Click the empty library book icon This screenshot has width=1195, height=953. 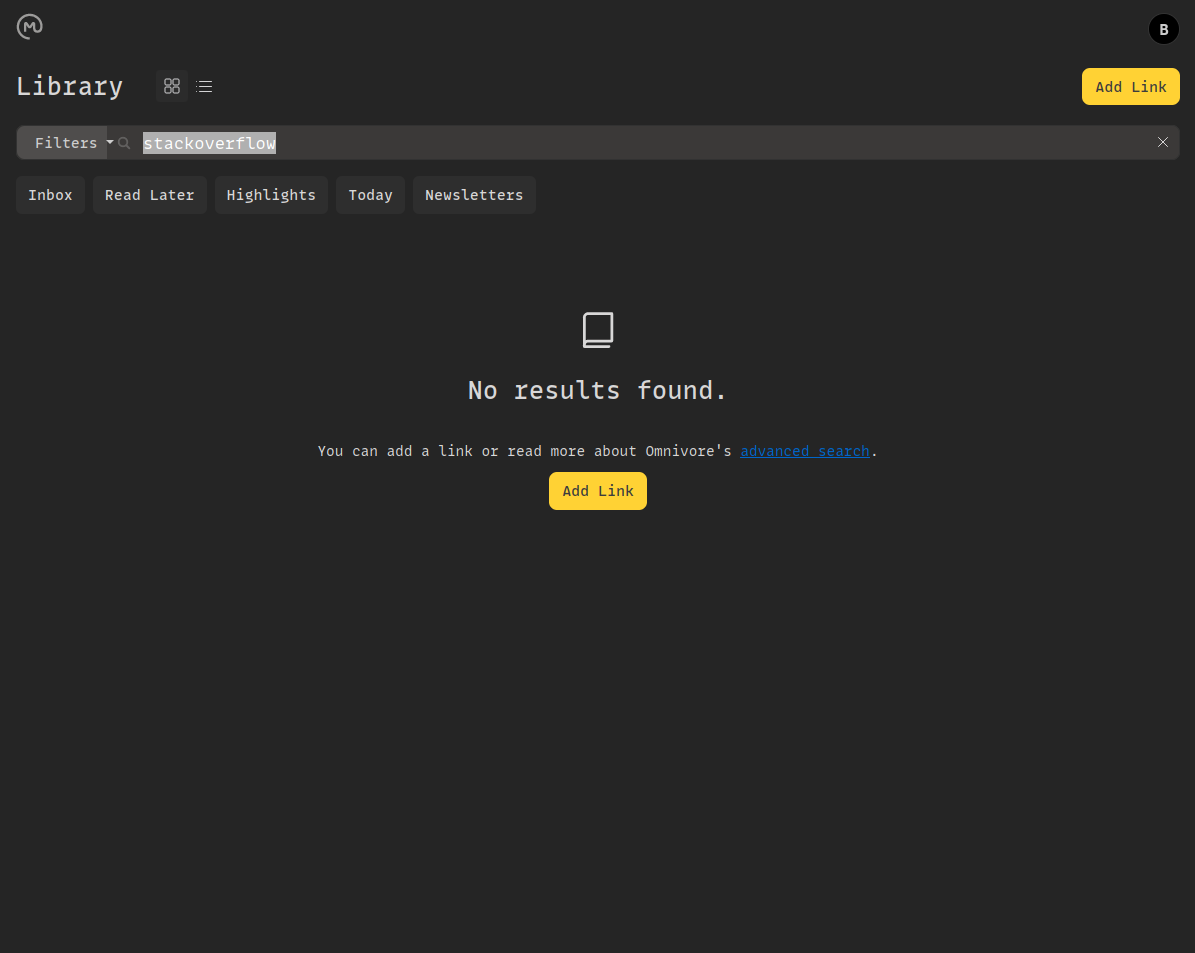click(597, 329)
